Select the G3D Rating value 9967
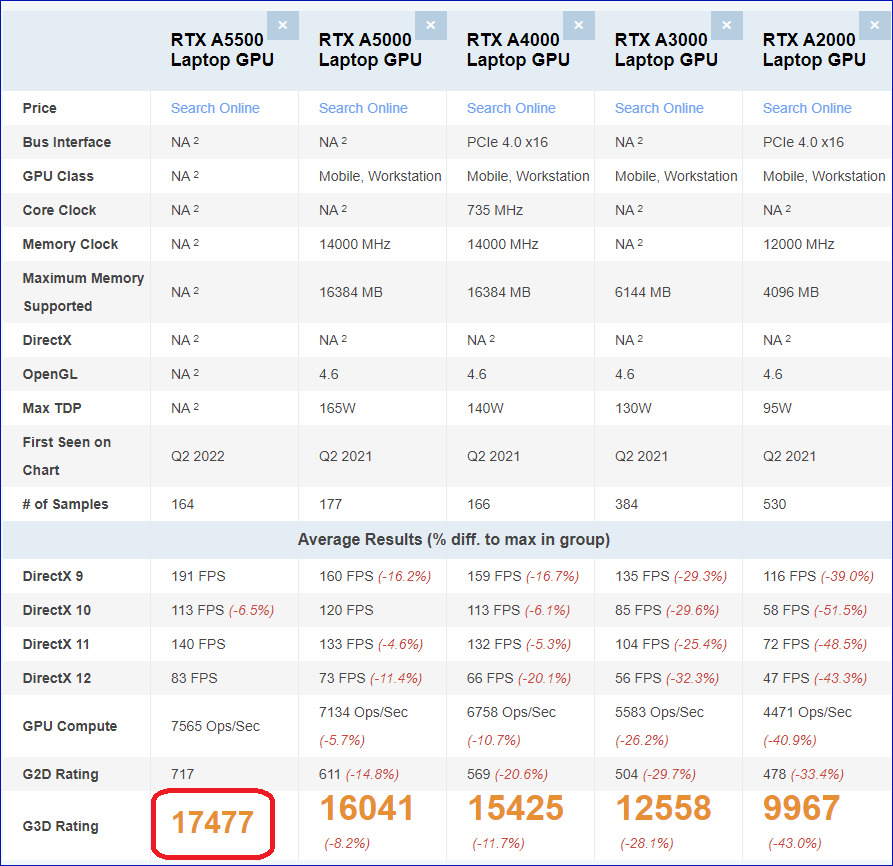Screen dimensions: 893x866 (801, 808)
